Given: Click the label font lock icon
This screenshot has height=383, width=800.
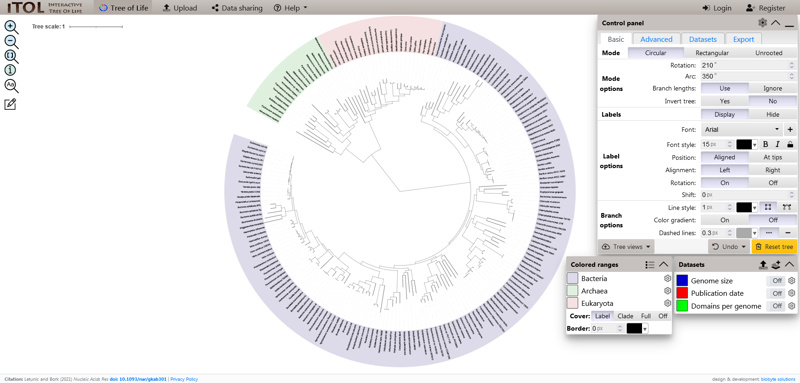Looking at the screenshot, I should click(x=790, y=145).
